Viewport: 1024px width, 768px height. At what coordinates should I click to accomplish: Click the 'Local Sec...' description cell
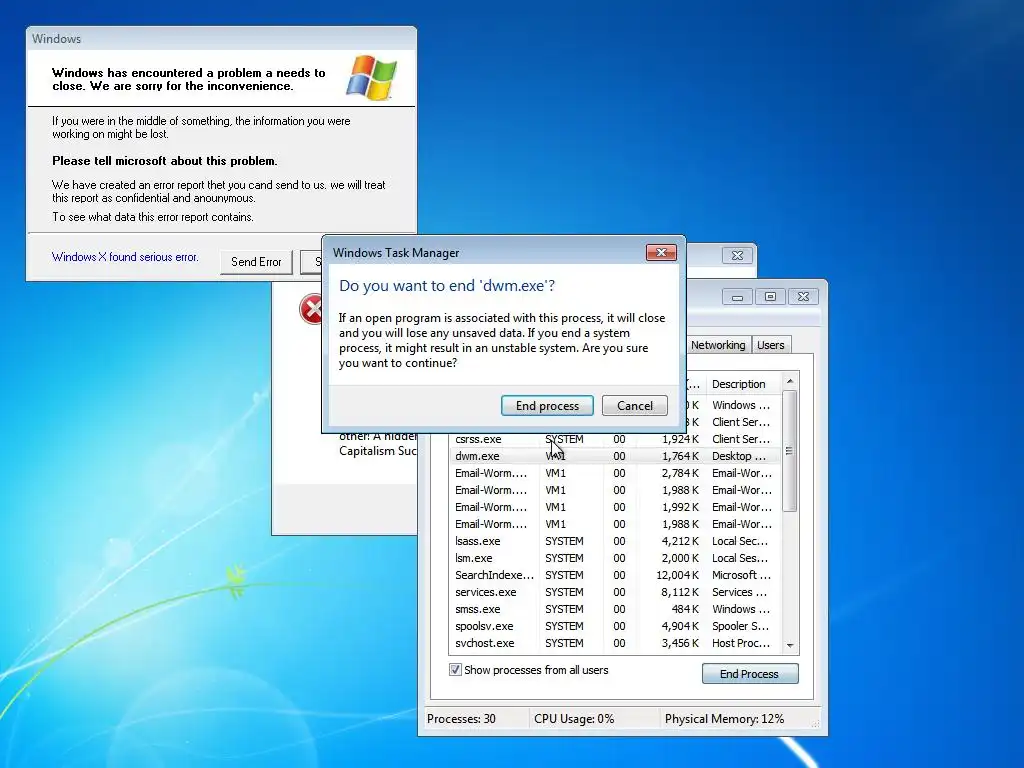point(740,541)
